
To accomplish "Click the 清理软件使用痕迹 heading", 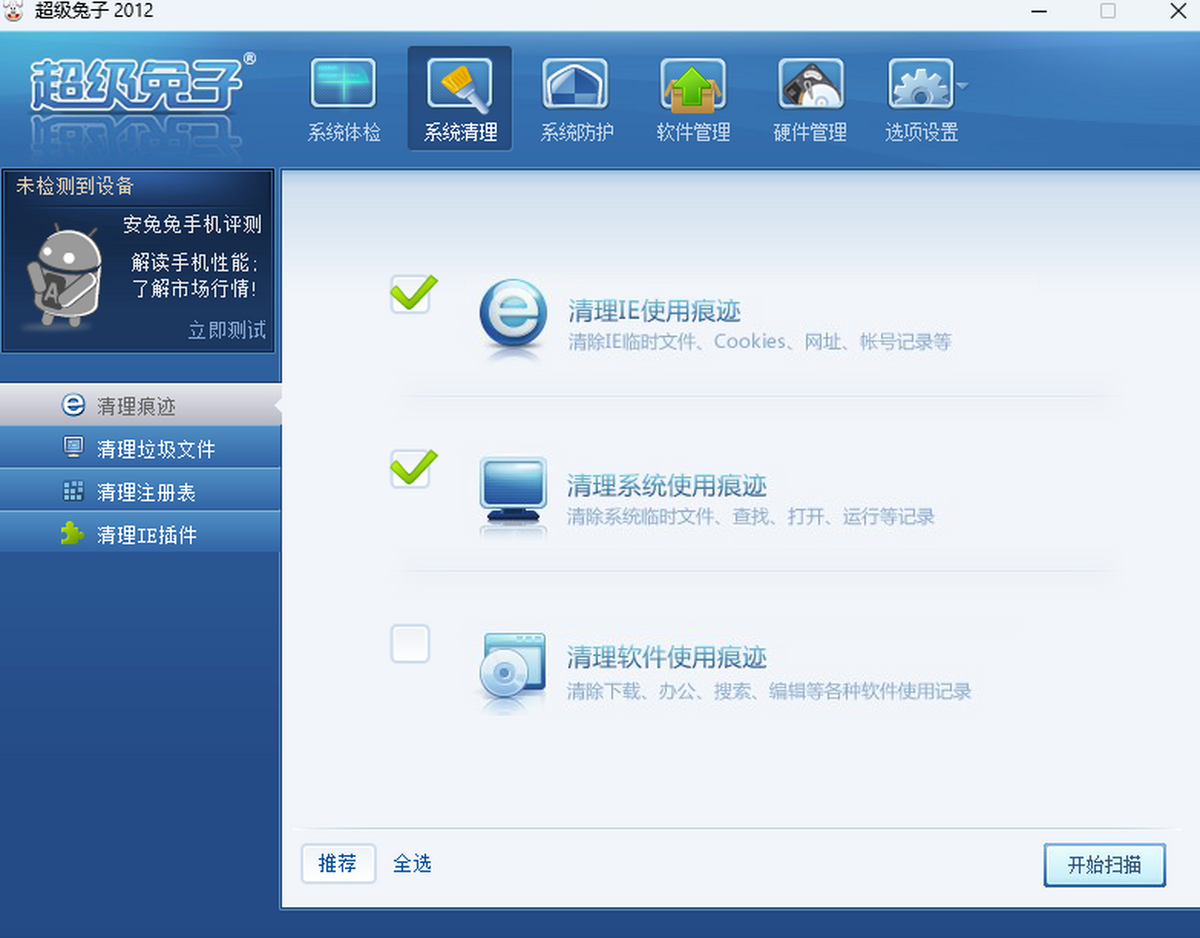I will tap(667, 657).
